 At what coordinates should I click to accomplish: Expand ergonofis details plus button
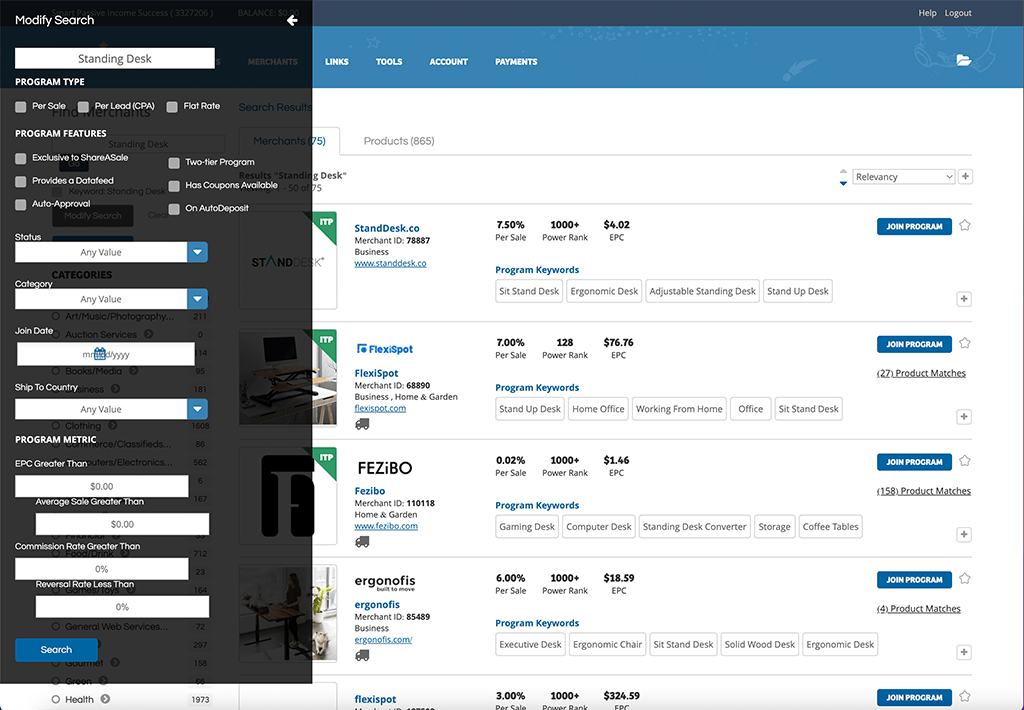point(963,652)
